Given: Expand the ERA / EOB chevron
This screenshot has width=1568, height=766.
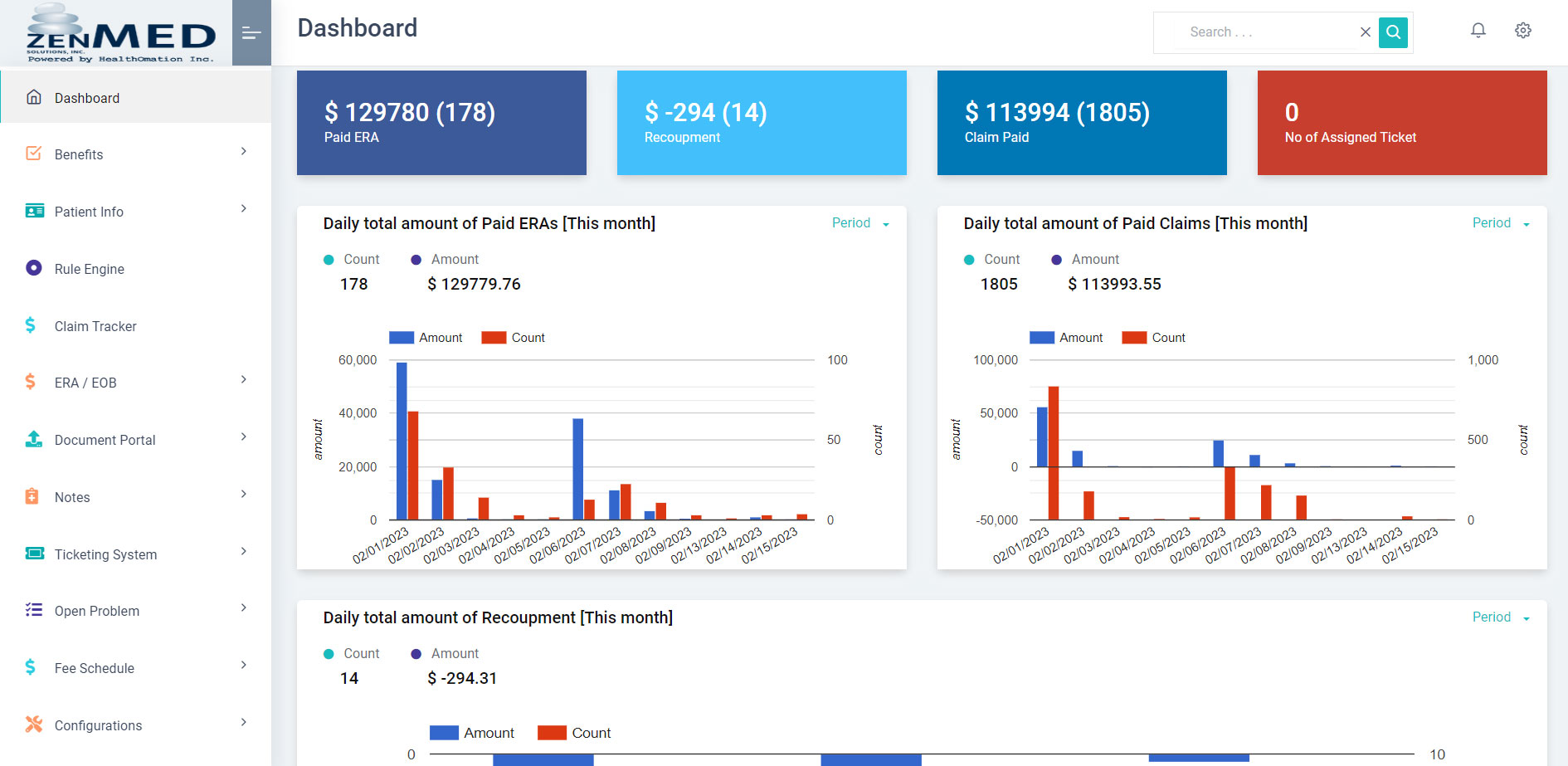Looking at the screenshot, I should pos(243,379).
